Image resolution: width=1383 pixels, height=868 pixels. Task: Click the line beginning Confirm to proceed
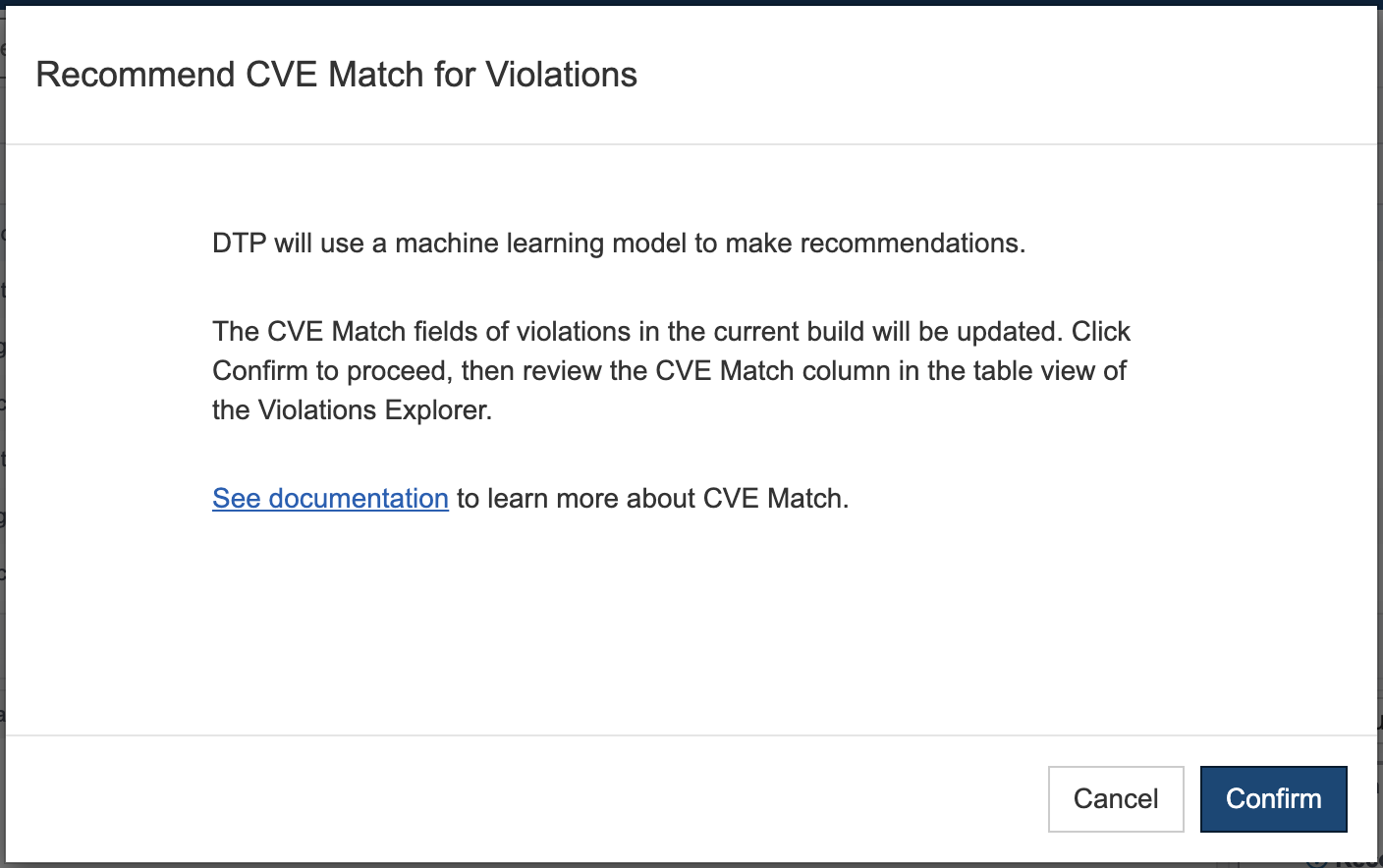click(x=669, y=370)
